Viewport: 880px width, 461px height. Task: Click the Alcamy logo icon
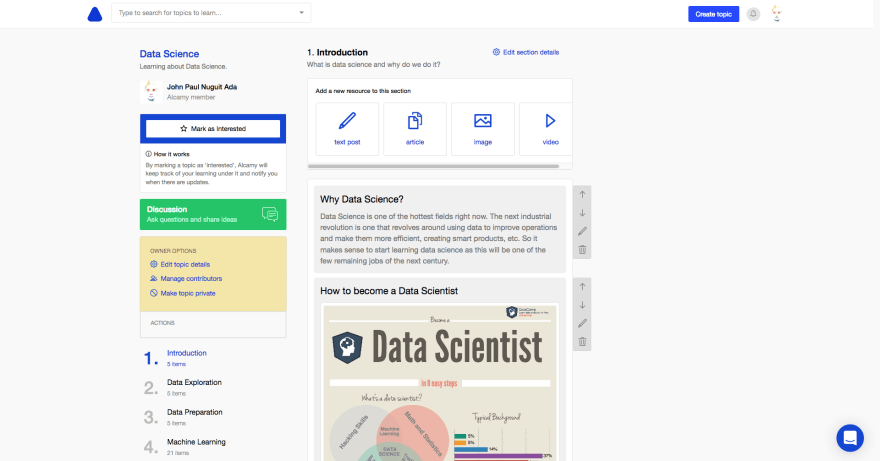pyautogui.click(x=95, y=14)
